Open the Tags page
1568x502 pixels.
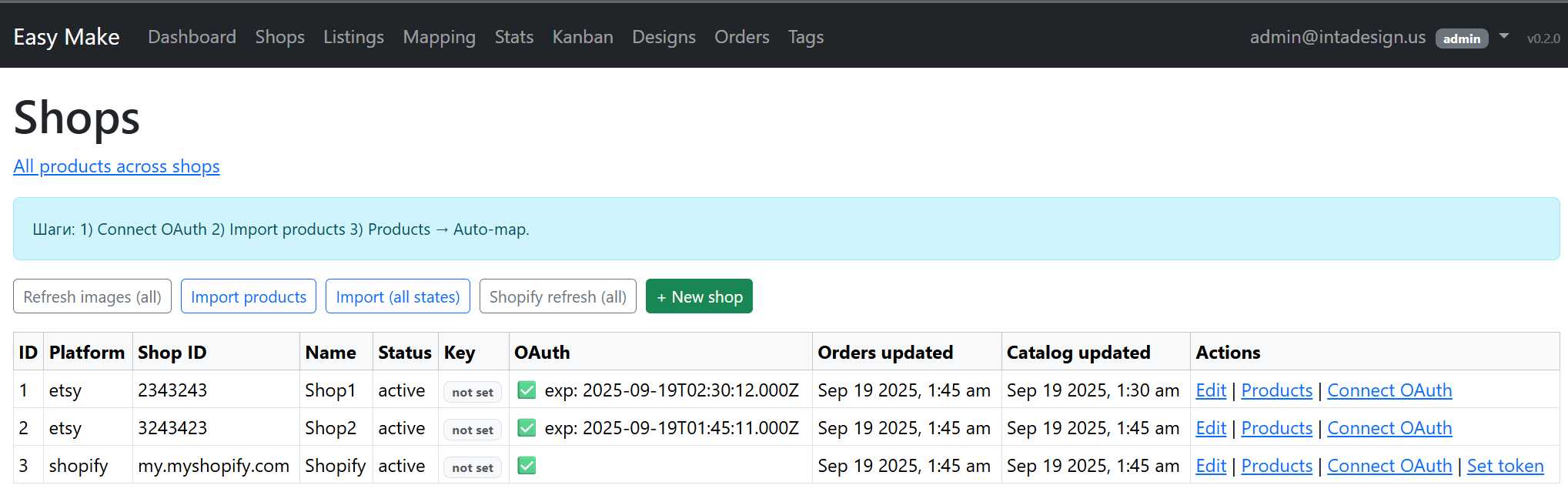[x=805, y=37]
